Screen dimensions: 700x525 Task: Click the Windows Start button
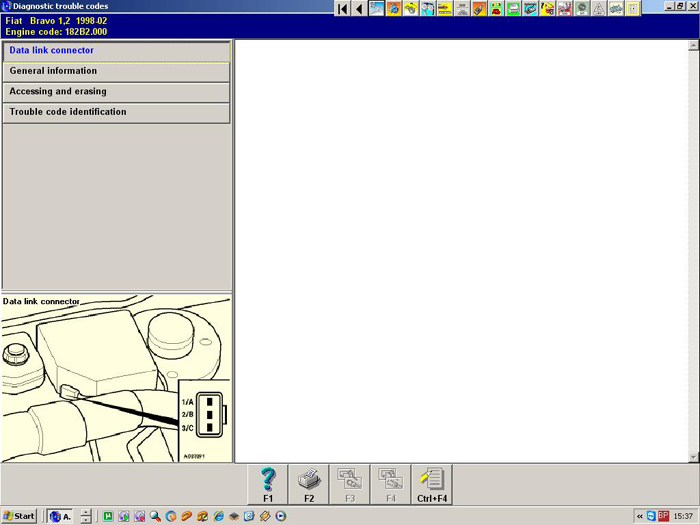(x=20, y=516)
